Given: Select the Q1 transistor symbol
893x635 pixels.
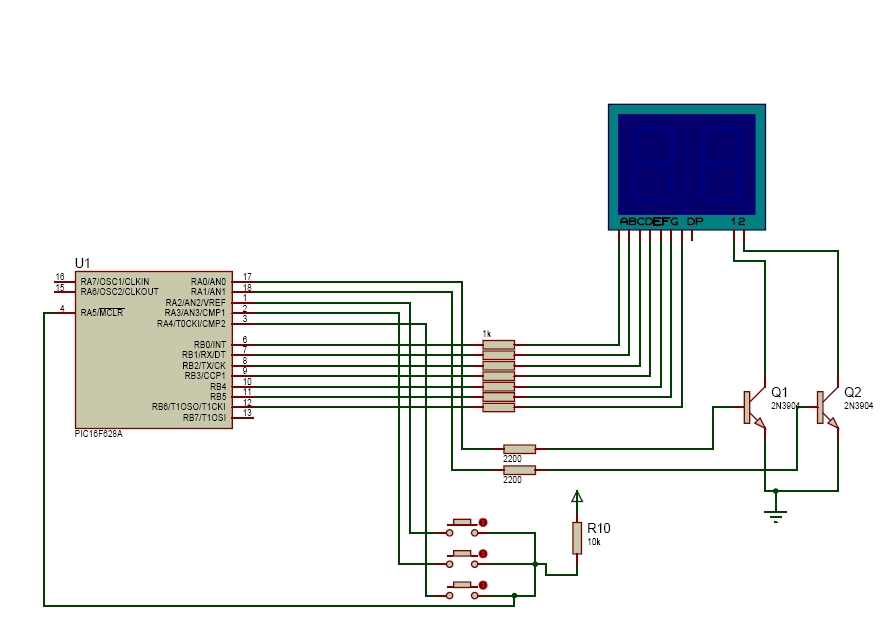Looking at the screenshot, I should 755,408.
